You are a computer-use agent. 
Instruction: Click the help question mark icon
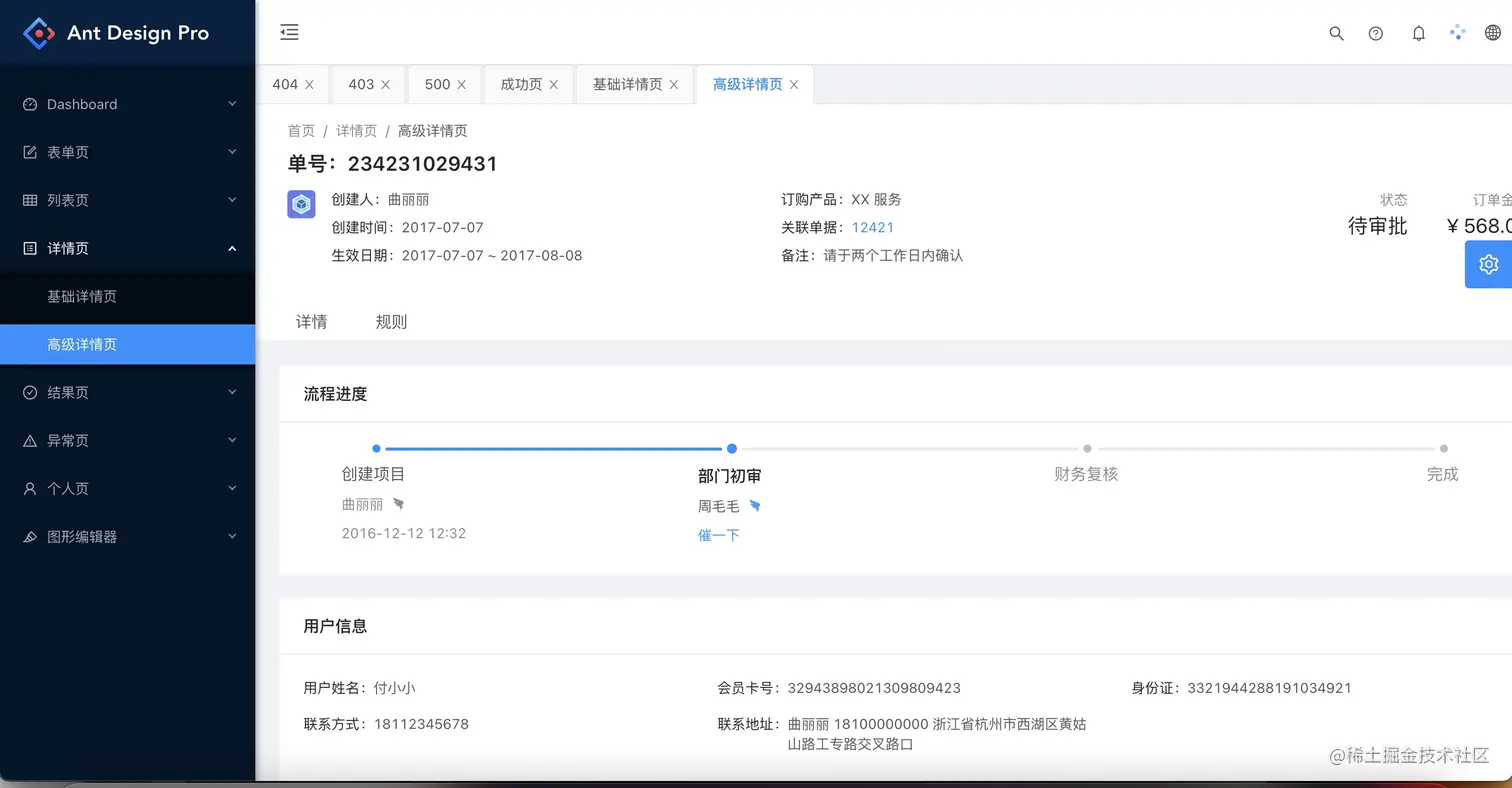pyautogui.click(x=1376, y=33)
